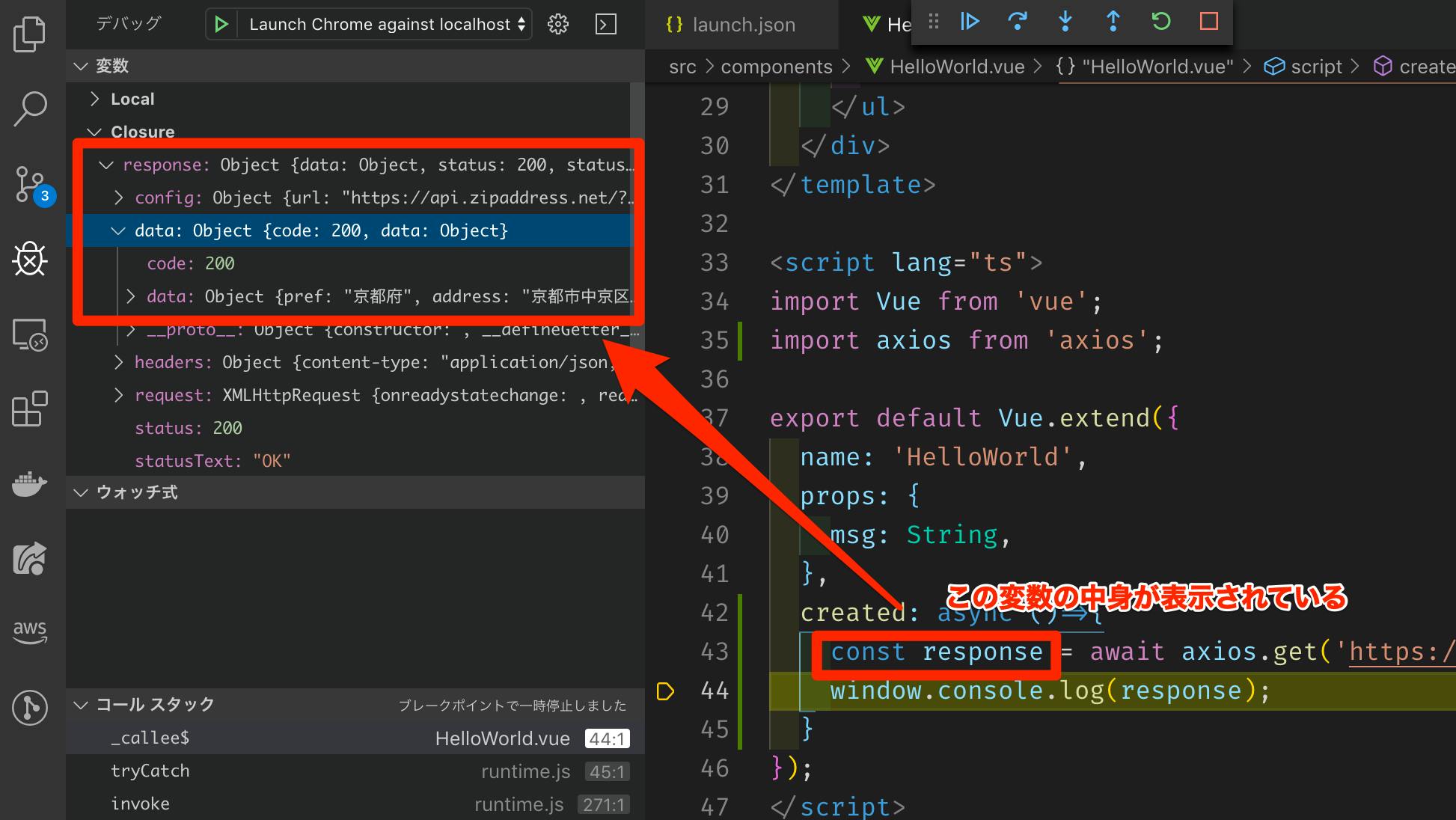Image resolution: width=1456 pixels, height=820 pixels.
Task: Restart the debug session
Action: [x=1160, y=22]
